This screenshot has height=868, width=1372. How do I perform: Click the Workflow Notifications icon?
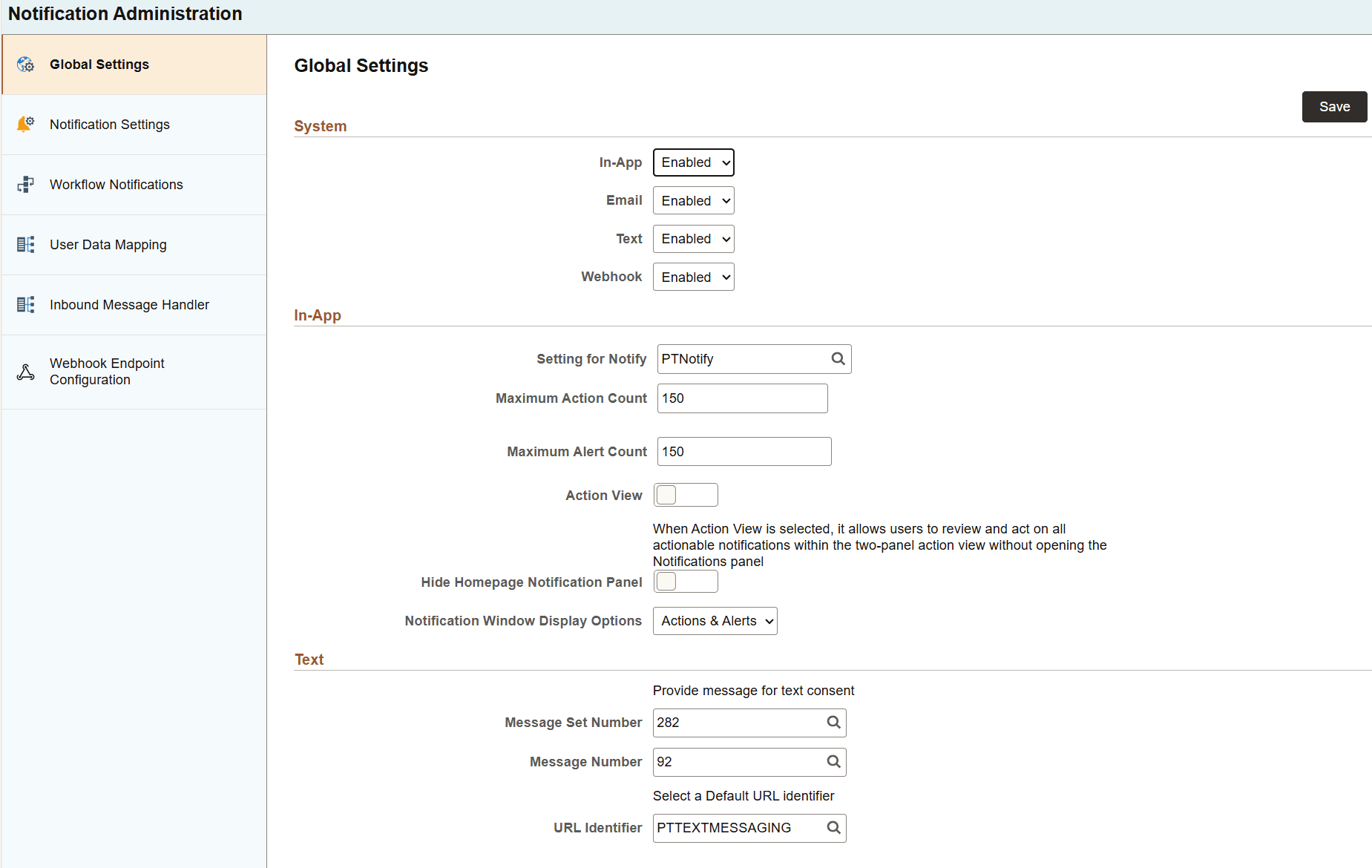[25, 184]
